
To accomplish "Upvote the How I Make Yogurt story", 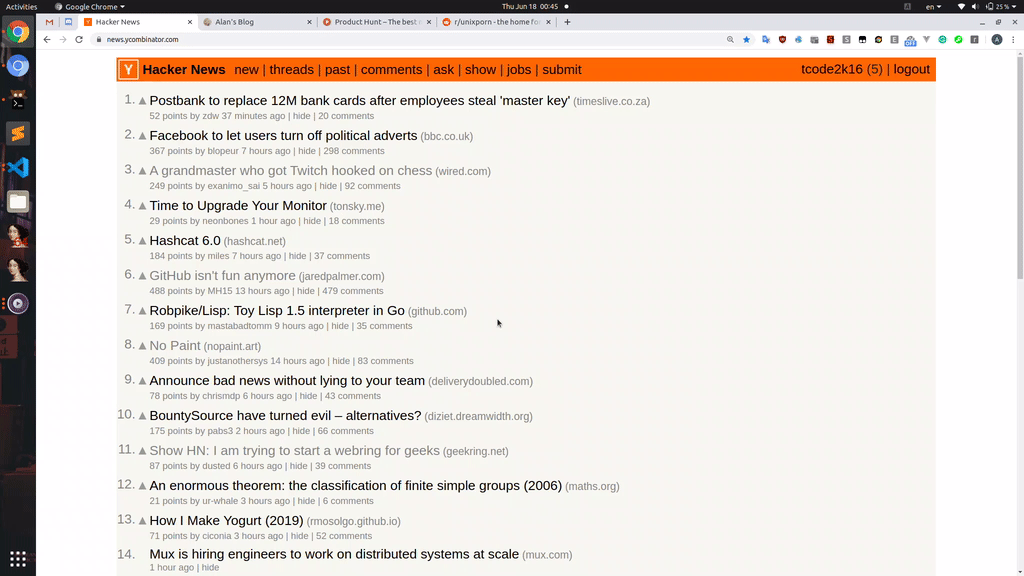I will click(142, 521).
